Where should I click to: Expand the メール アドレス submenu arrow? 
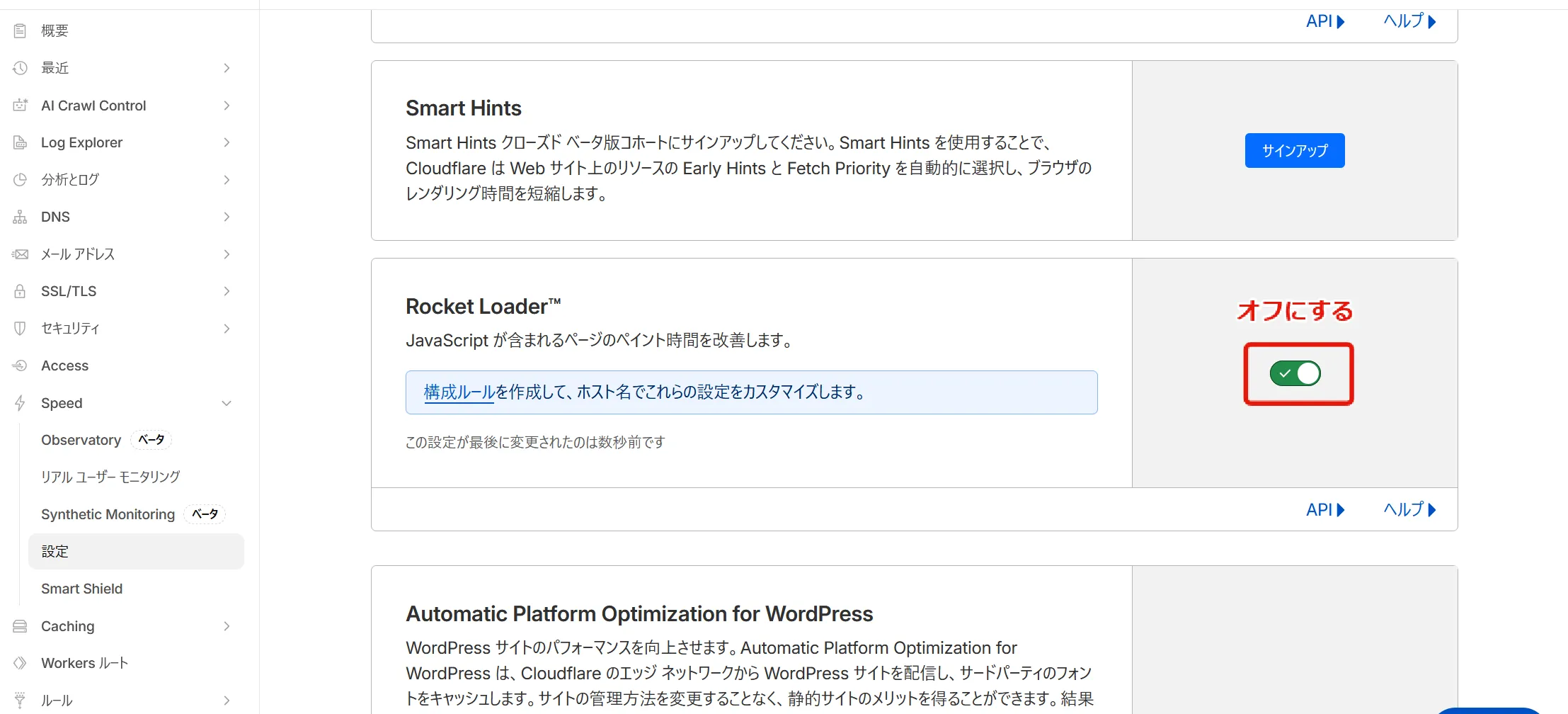(x=227, y=254)
